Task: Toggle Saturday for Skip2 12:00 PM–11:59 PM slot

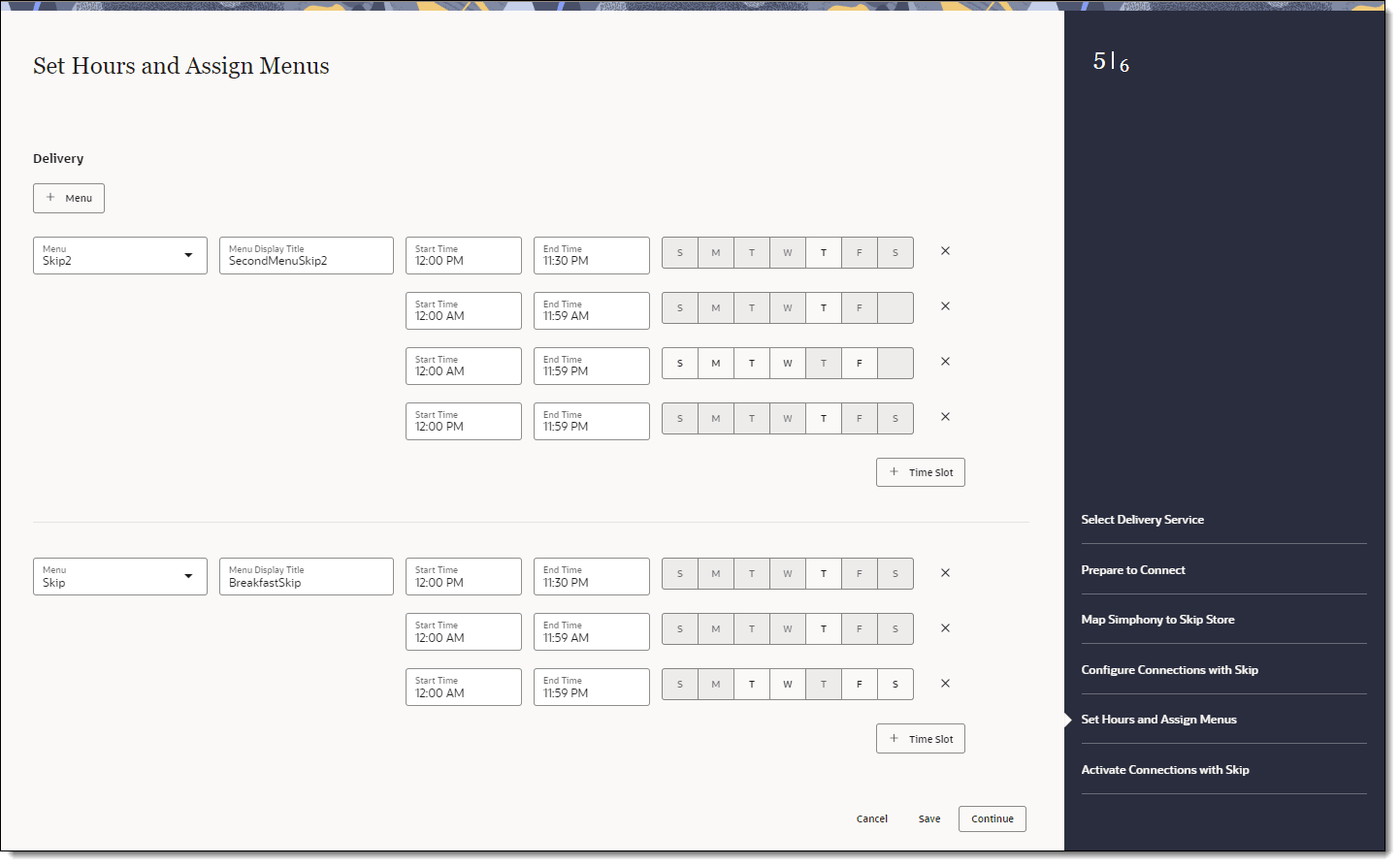Action: pos(895,419)
